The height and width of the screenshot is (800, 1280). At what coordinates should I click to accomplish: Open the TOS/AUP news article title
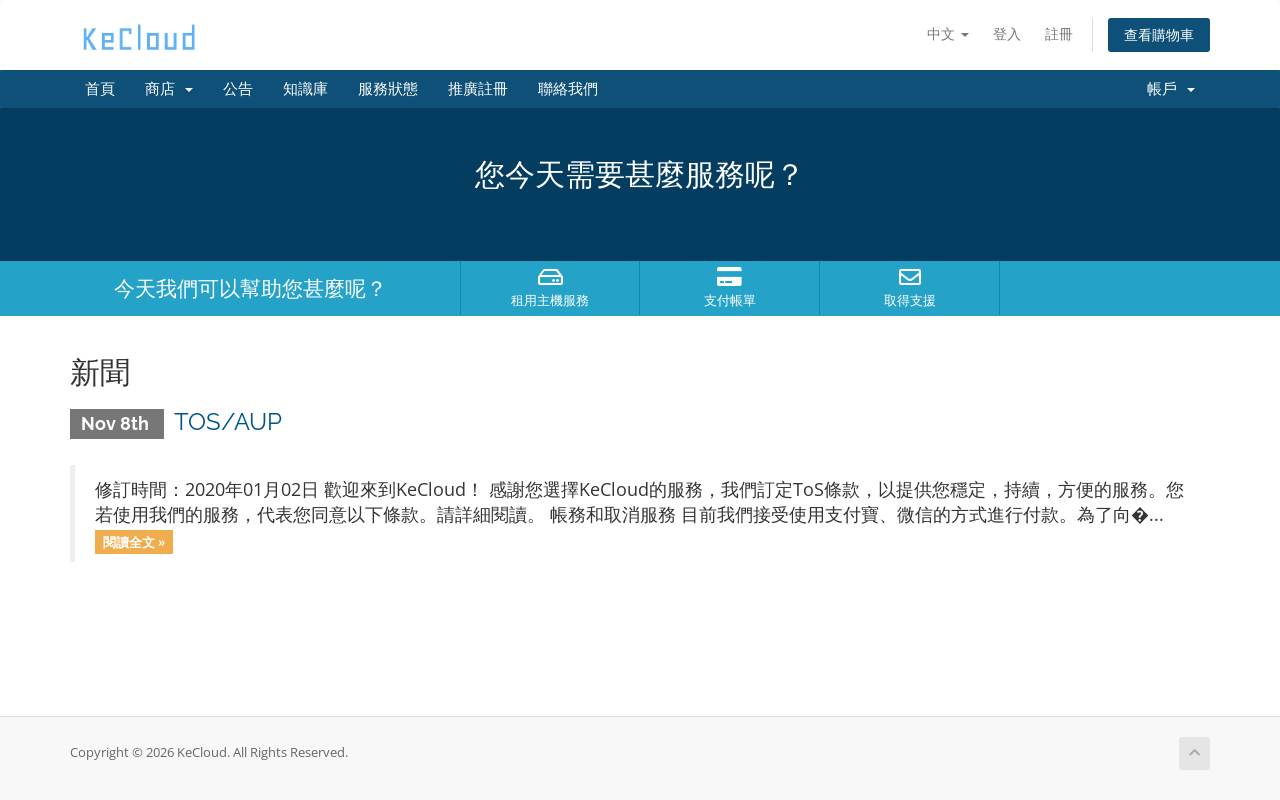[x=228, y=422]
